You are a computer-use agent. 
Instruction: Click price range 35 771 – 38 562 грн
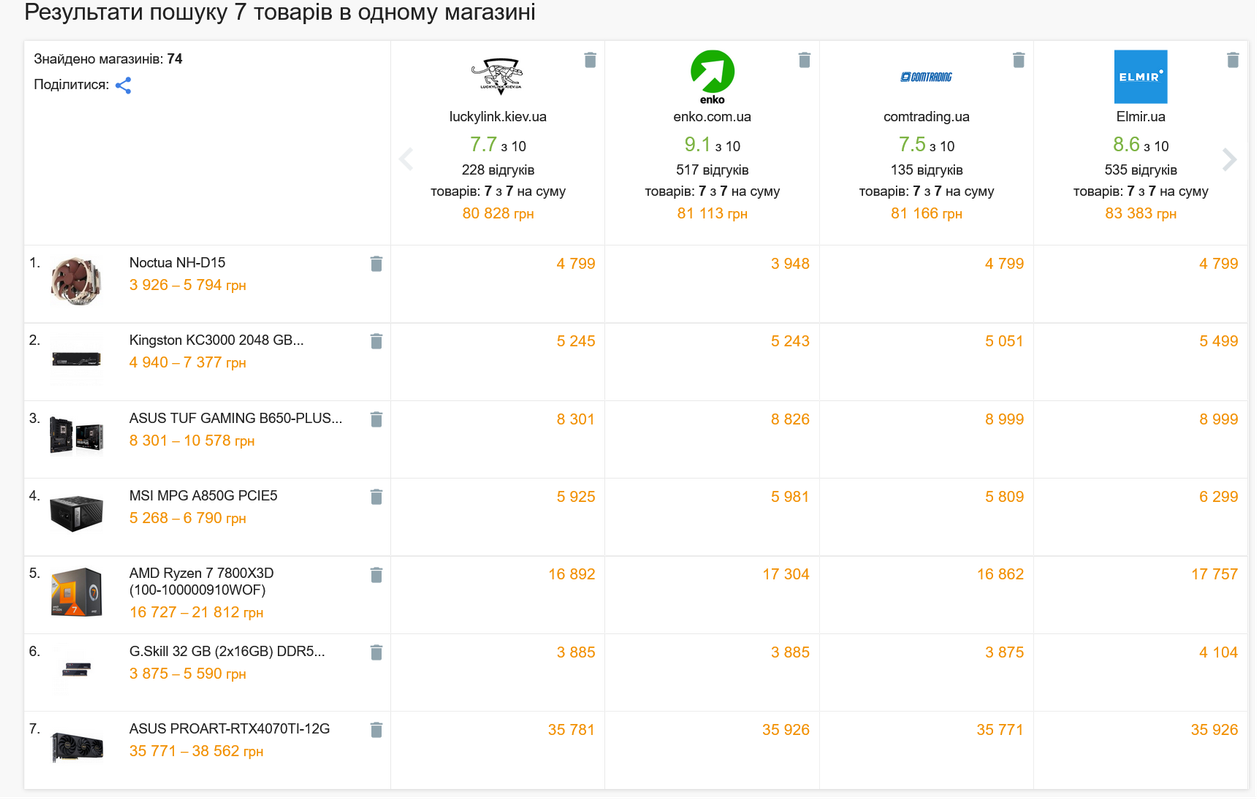pos(196,750)
